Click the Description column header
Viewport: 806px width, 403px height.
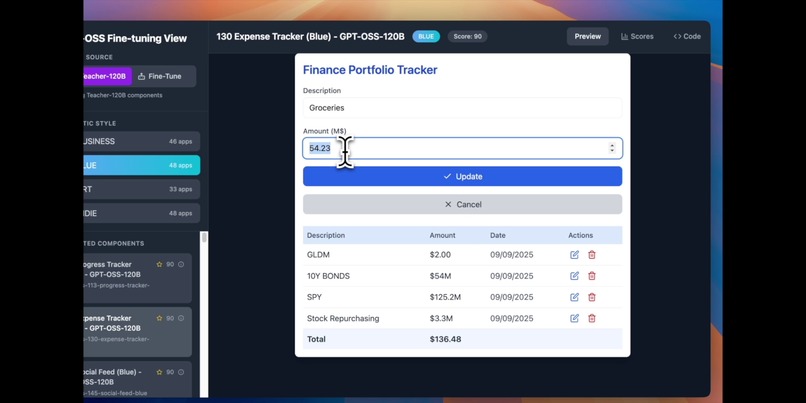coord(326,235)
